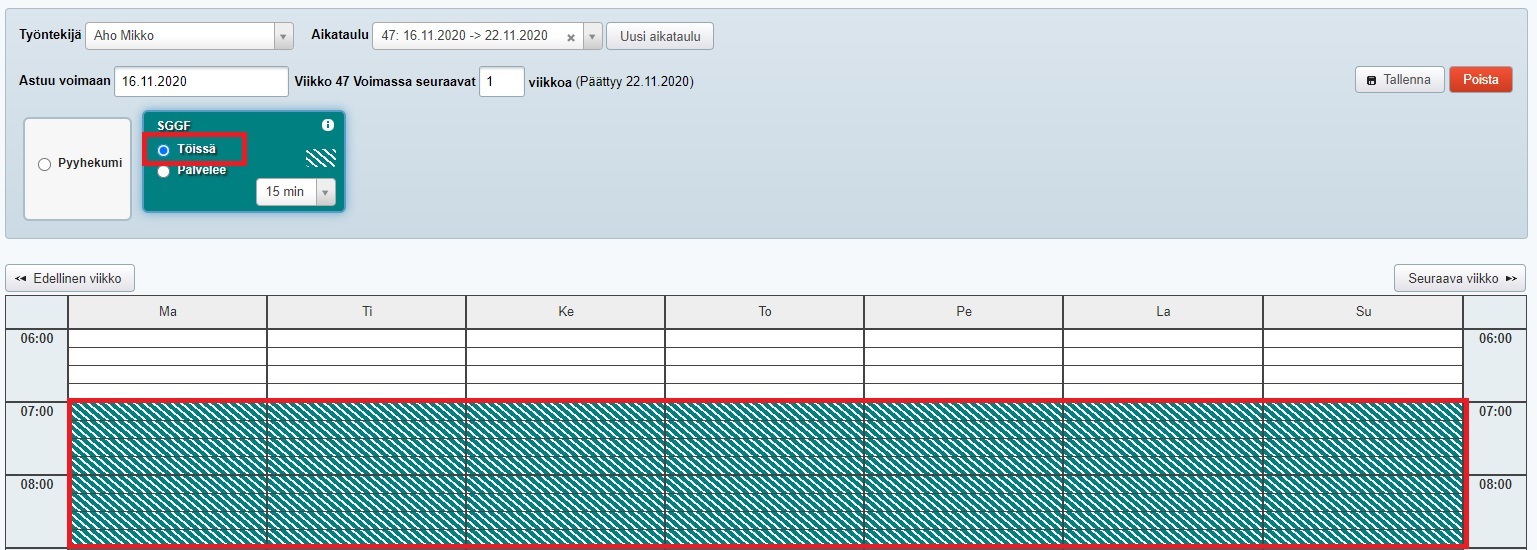The height and width of the screenshot is (550, 1537).
Task: Select the Palvelee radio button
Action: (x=164, y=171)
